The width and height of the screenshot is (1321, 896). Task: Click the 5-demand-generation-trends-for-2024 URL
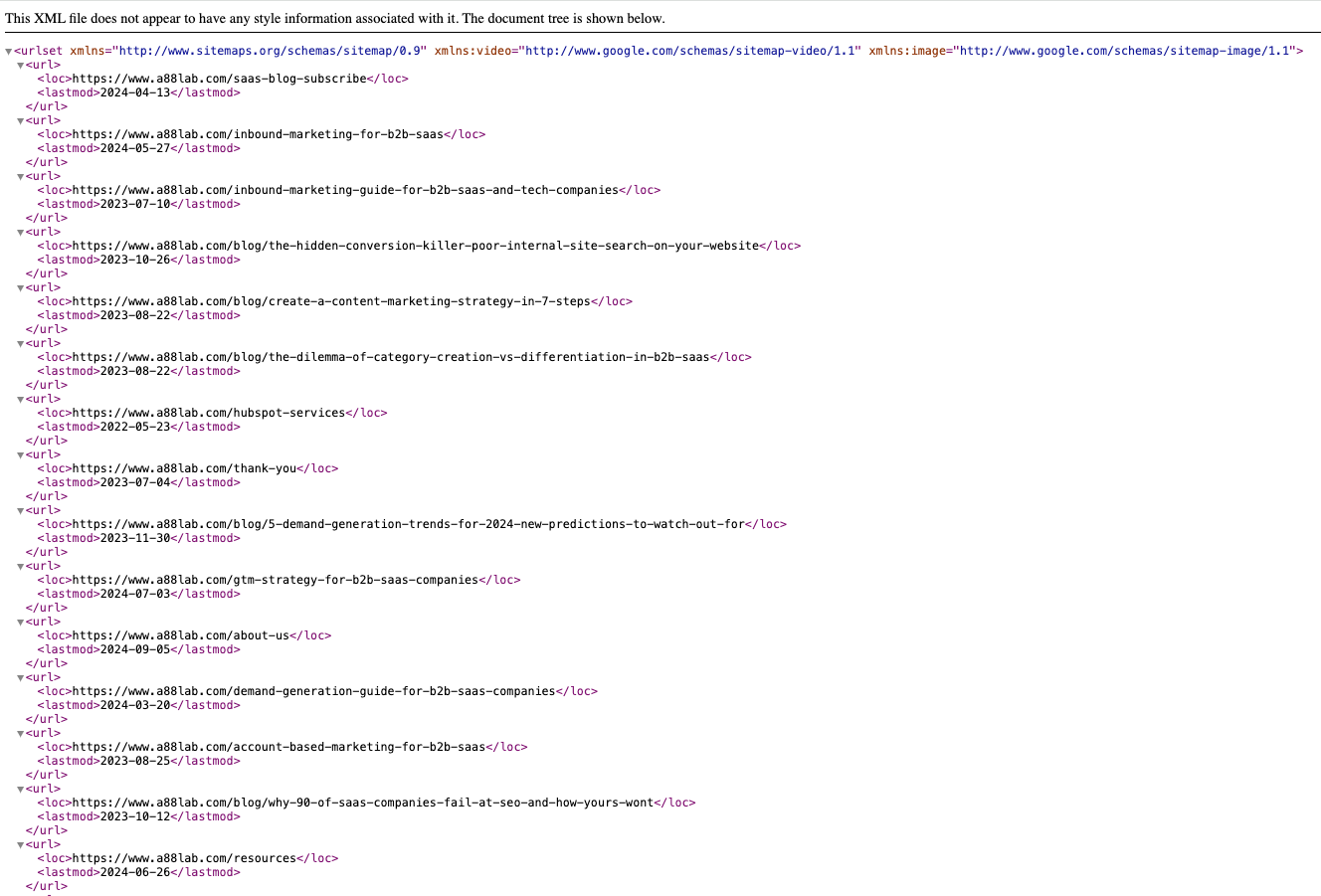(x=409, y=524)
